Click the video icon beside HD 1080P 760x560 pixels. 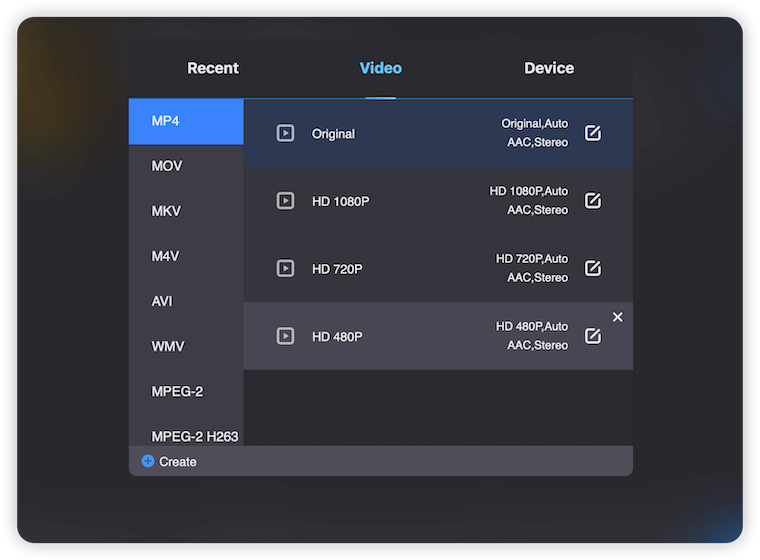(285, 201)
